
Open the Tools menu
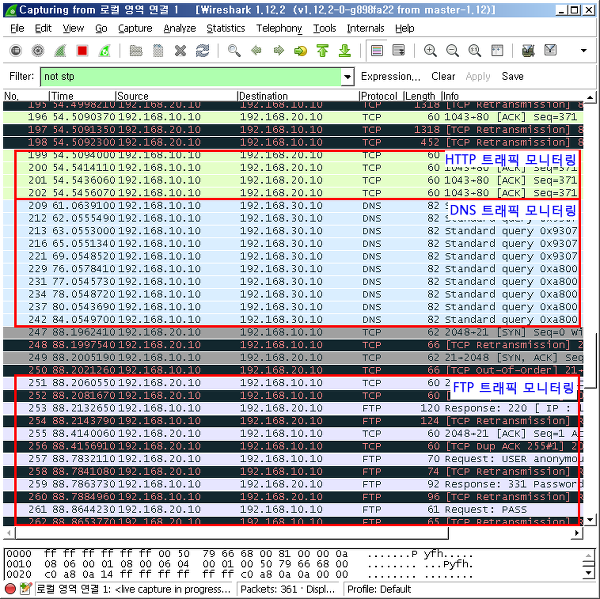coord(324,28)
